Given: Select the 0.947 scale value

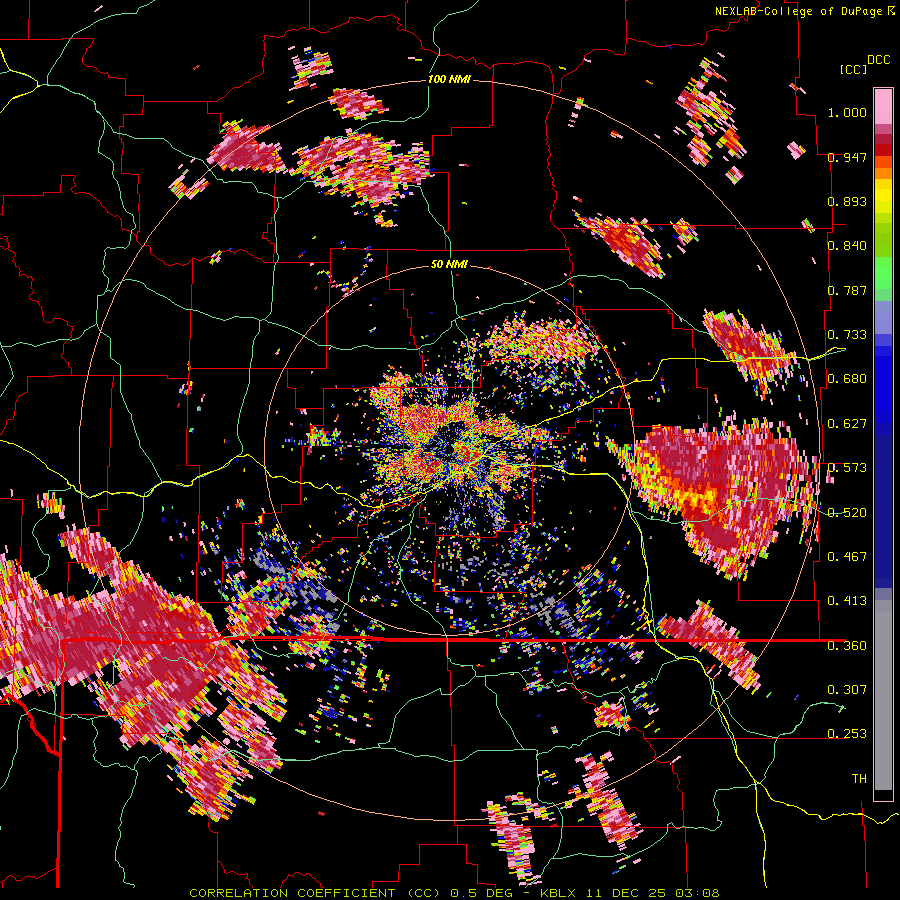Looking at the screenshot, I should 847,157.
